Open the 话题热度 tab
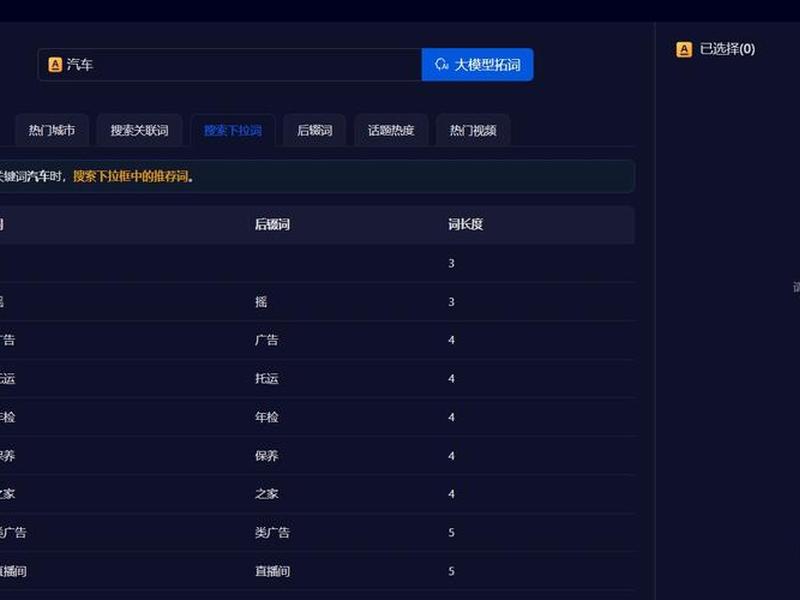The image size is (800, 600). (391, 131)
